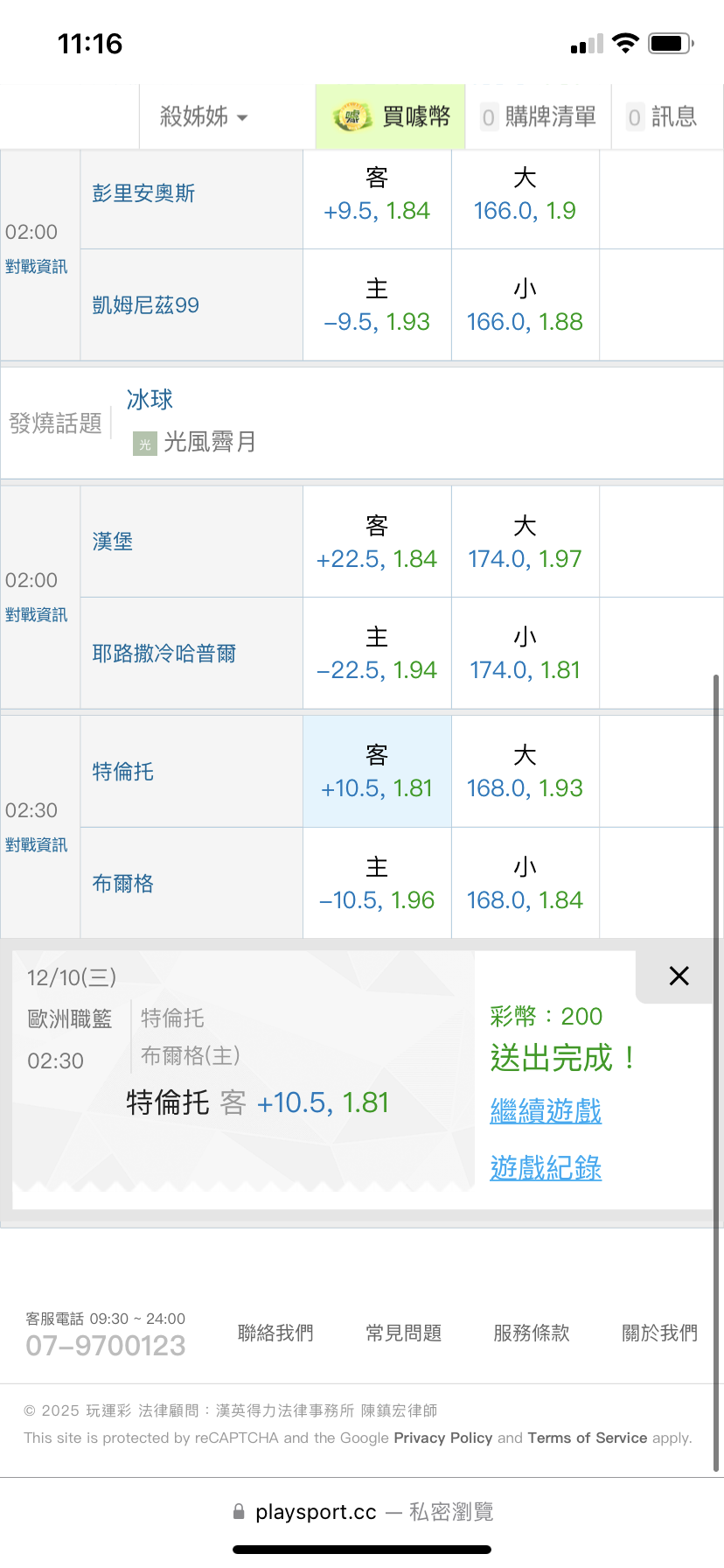Open 對戰資訊 for the 02:30 game
This screenshot has height=1568, width=724.
click(x=36, y=845)
